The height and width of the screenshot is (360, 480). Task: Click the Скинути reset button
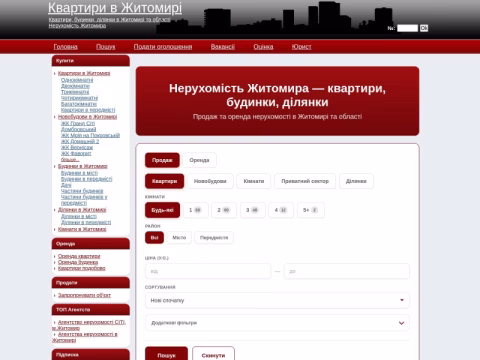pyautogui.click(x=213, y=355)
